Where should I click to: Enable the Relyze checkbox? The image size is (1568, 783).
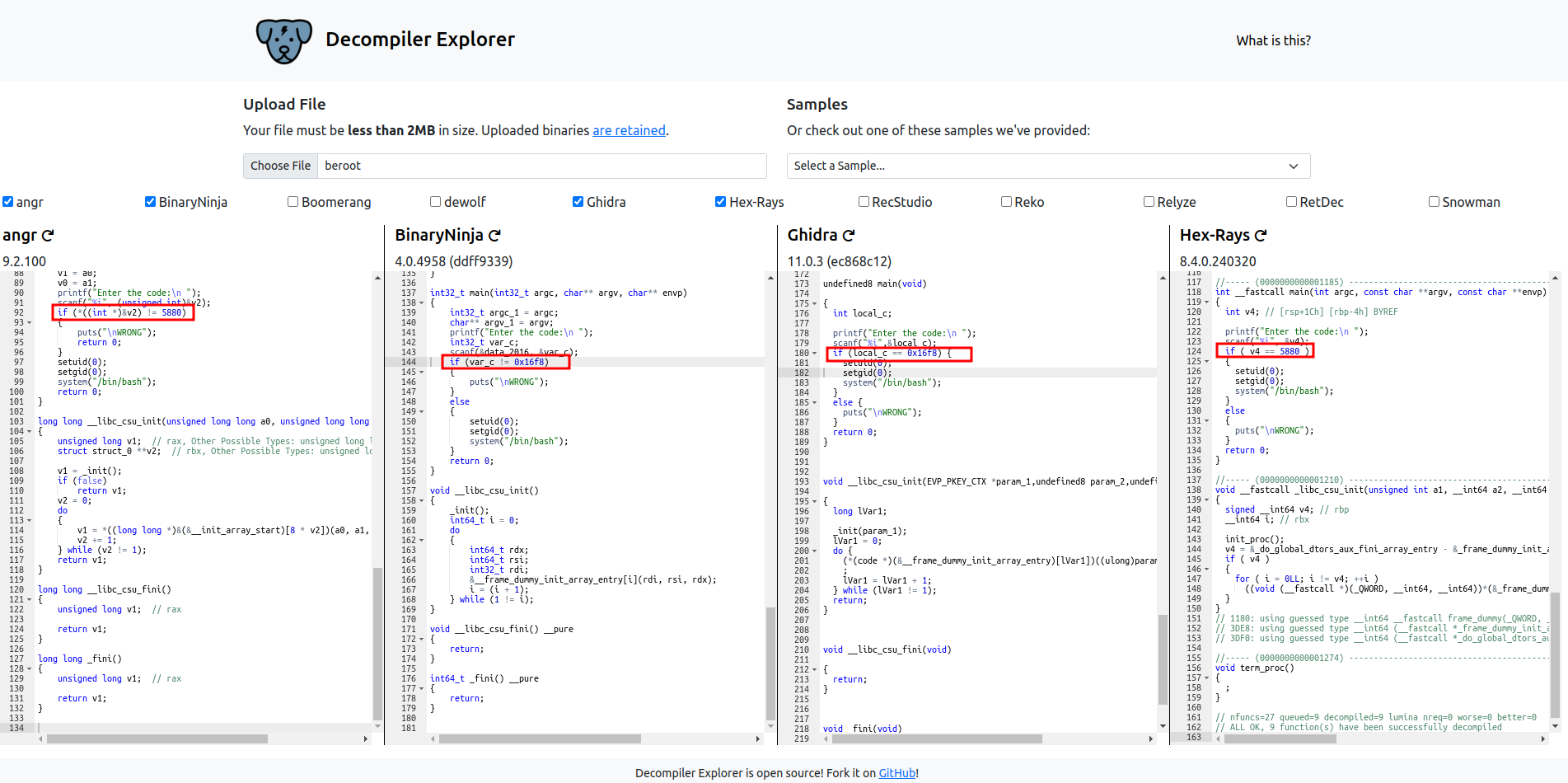(1149, 202)
